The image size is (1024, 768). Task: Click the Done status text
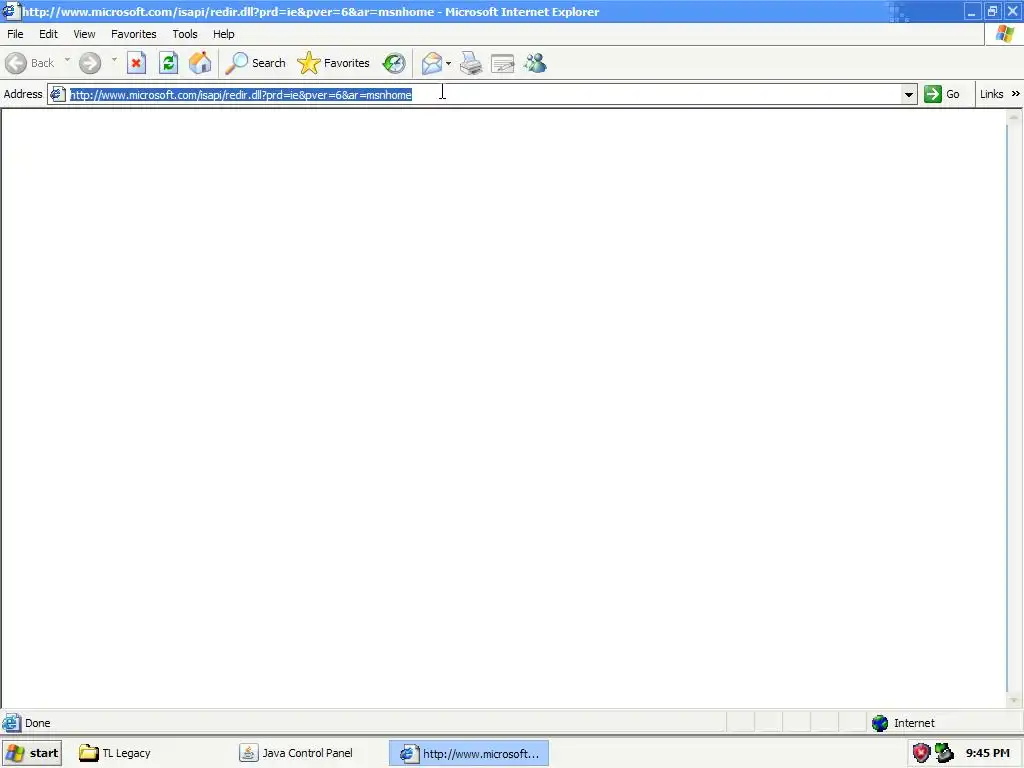37,723
